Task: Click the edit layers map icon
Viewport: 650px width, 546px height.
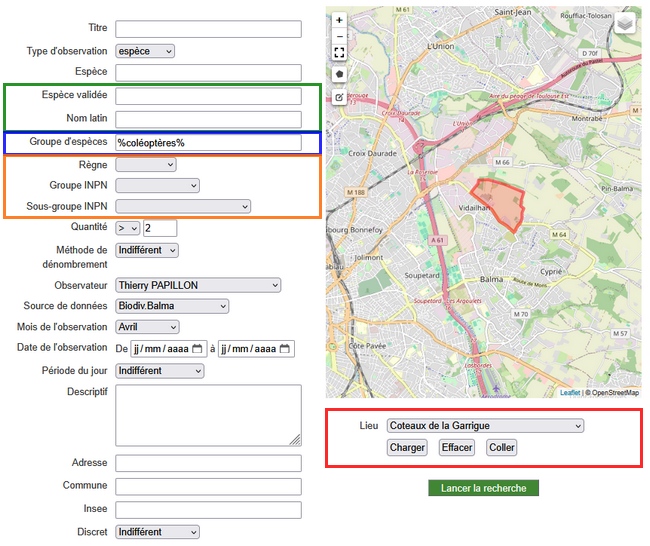Action: (339, 97)
